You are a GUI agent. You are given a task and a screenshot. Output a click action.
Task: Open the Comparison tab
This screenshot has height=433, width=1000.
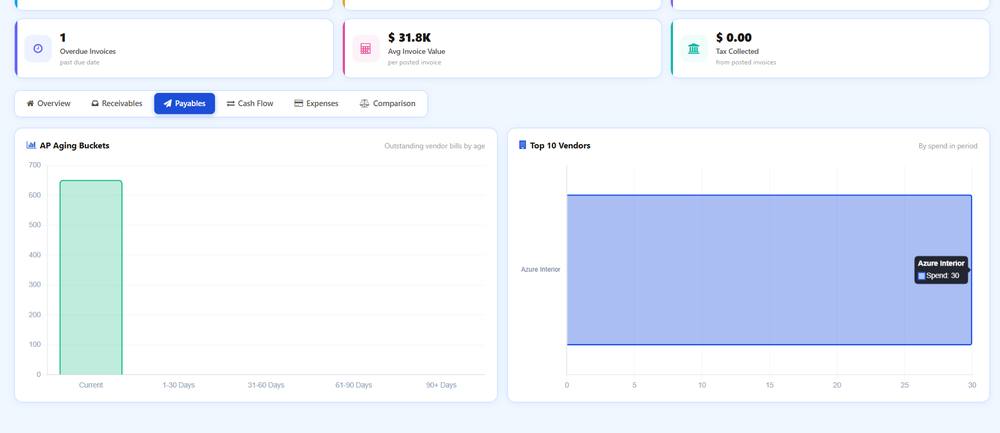point(388,103)
